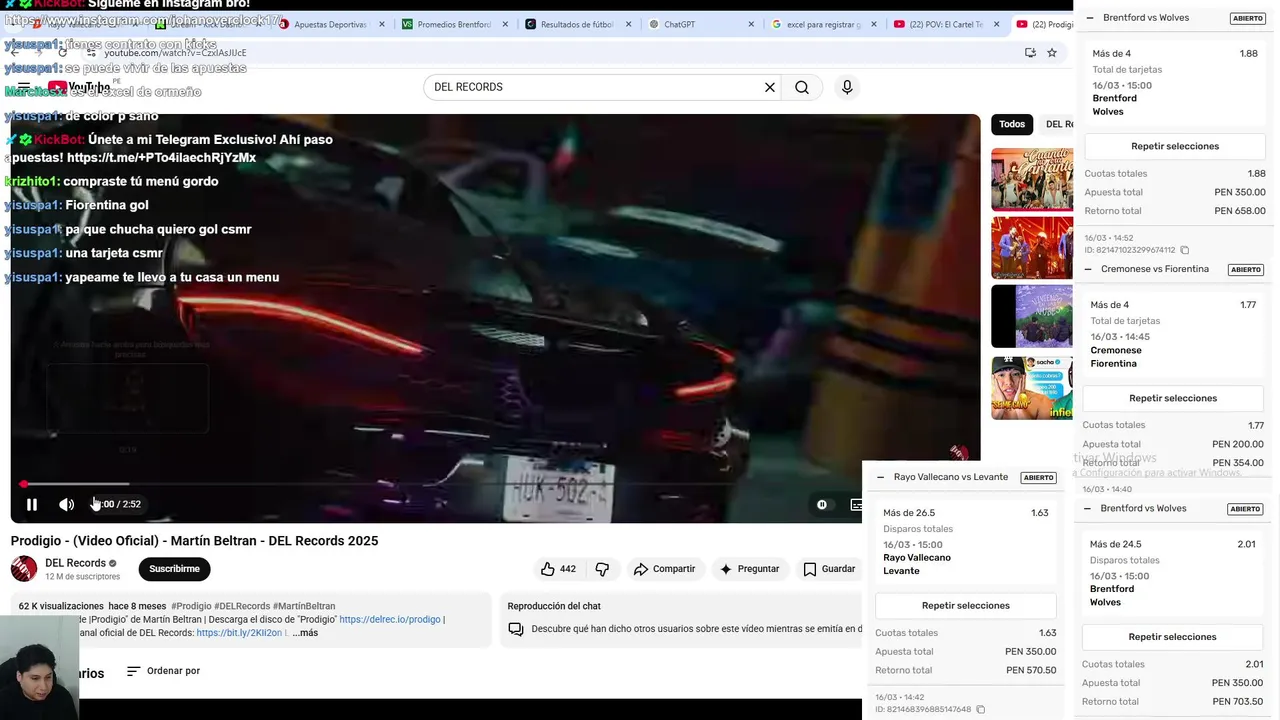Collapse the Brentford vs Wolves 1.88 bet slip

pyautogui.click(x=1088, y=18)
